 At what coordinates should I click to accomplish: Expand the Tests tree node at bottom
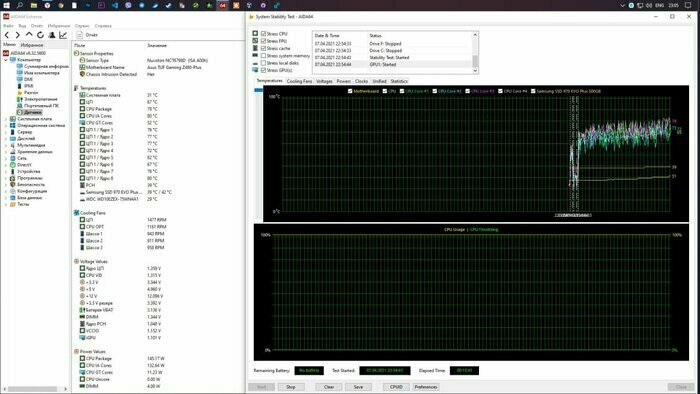(6, 204)
